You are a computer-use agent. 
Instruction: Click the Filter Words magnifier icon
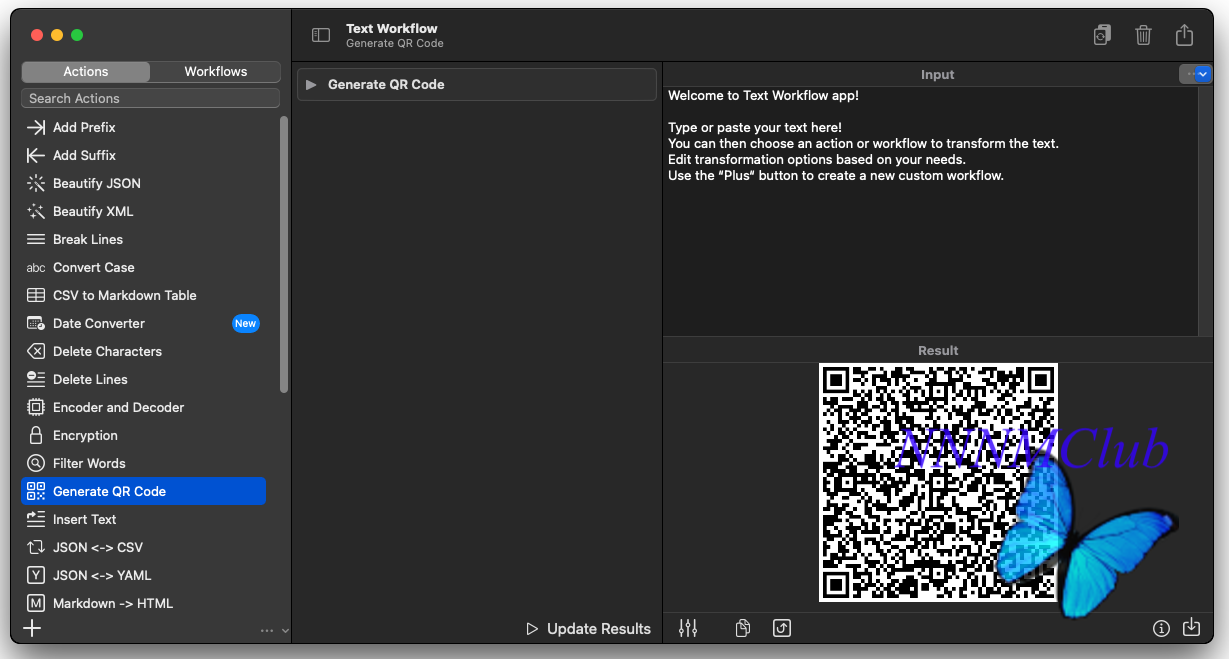(x=36, y=463)
